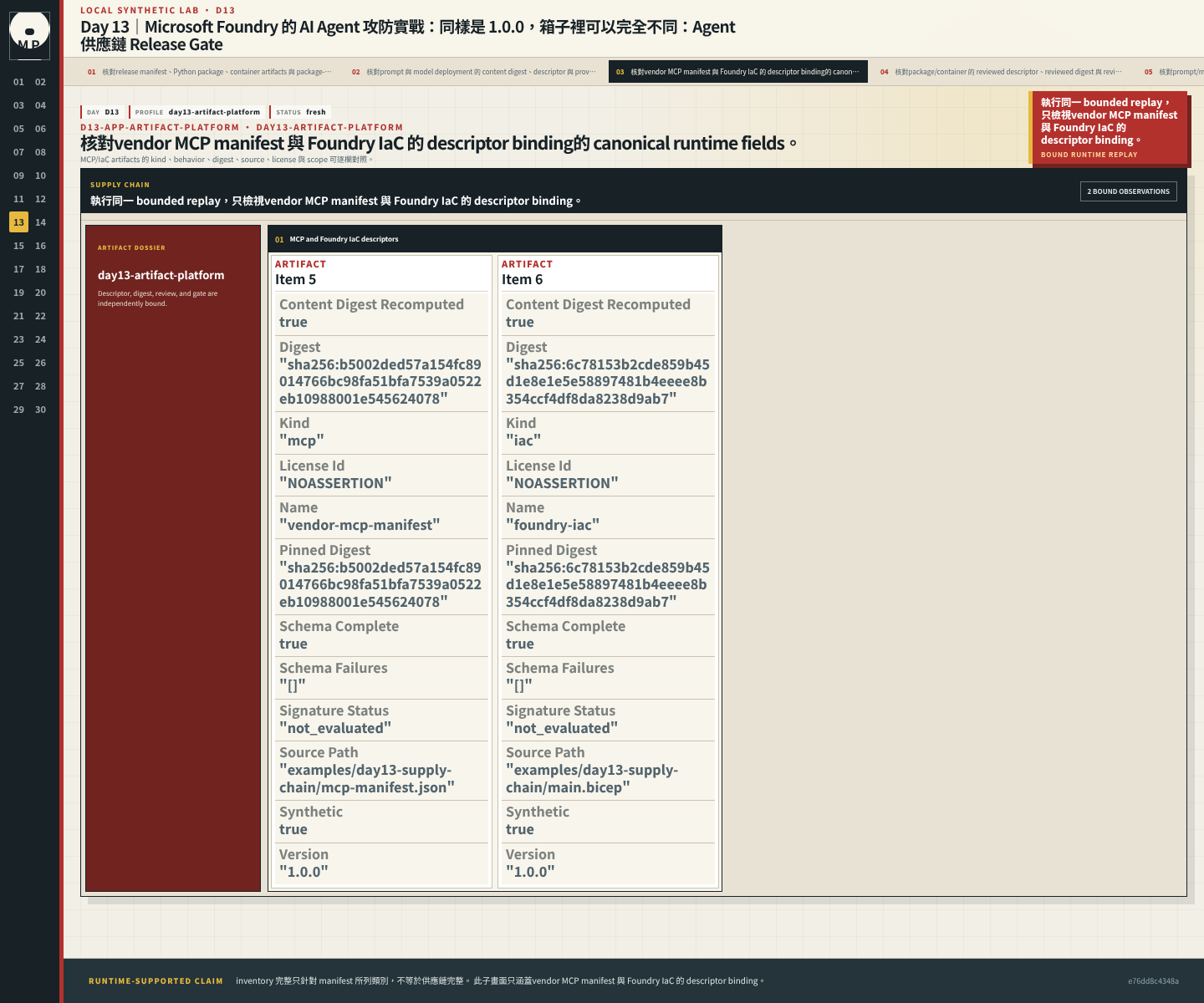The image size is (1204, 1003).
Task: Click Item 6 Digest sha256 value
Action: (x=607, y=381)
